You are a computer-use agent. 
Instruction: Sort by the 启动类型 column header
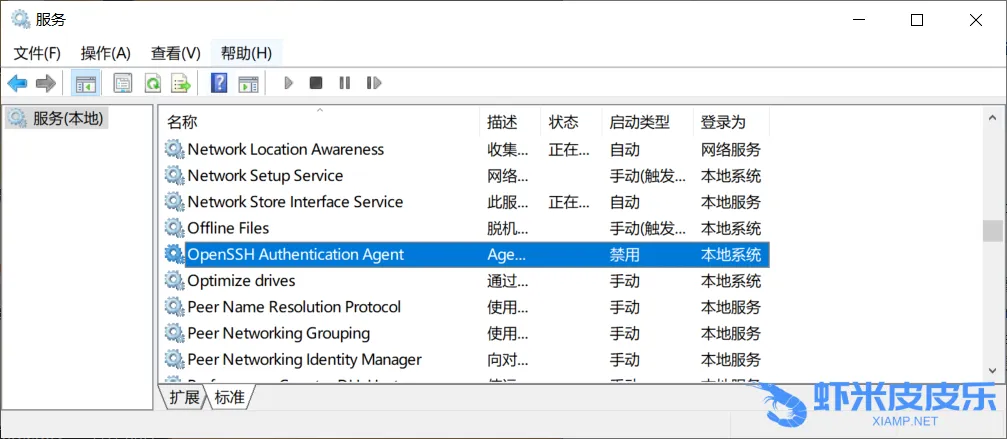point(639,122)
